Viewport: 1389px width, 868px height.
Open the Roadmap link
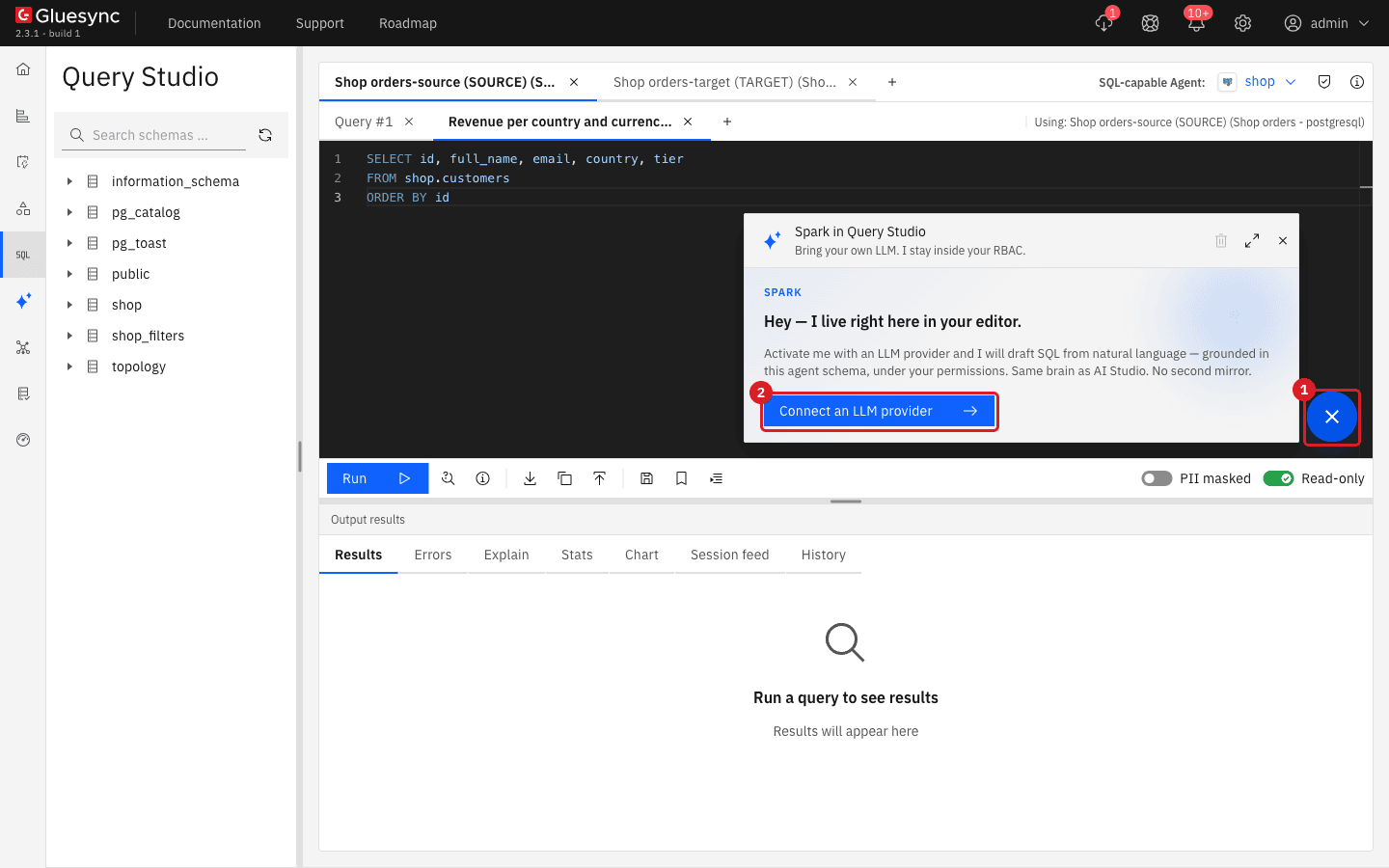[x=408, y=23]
